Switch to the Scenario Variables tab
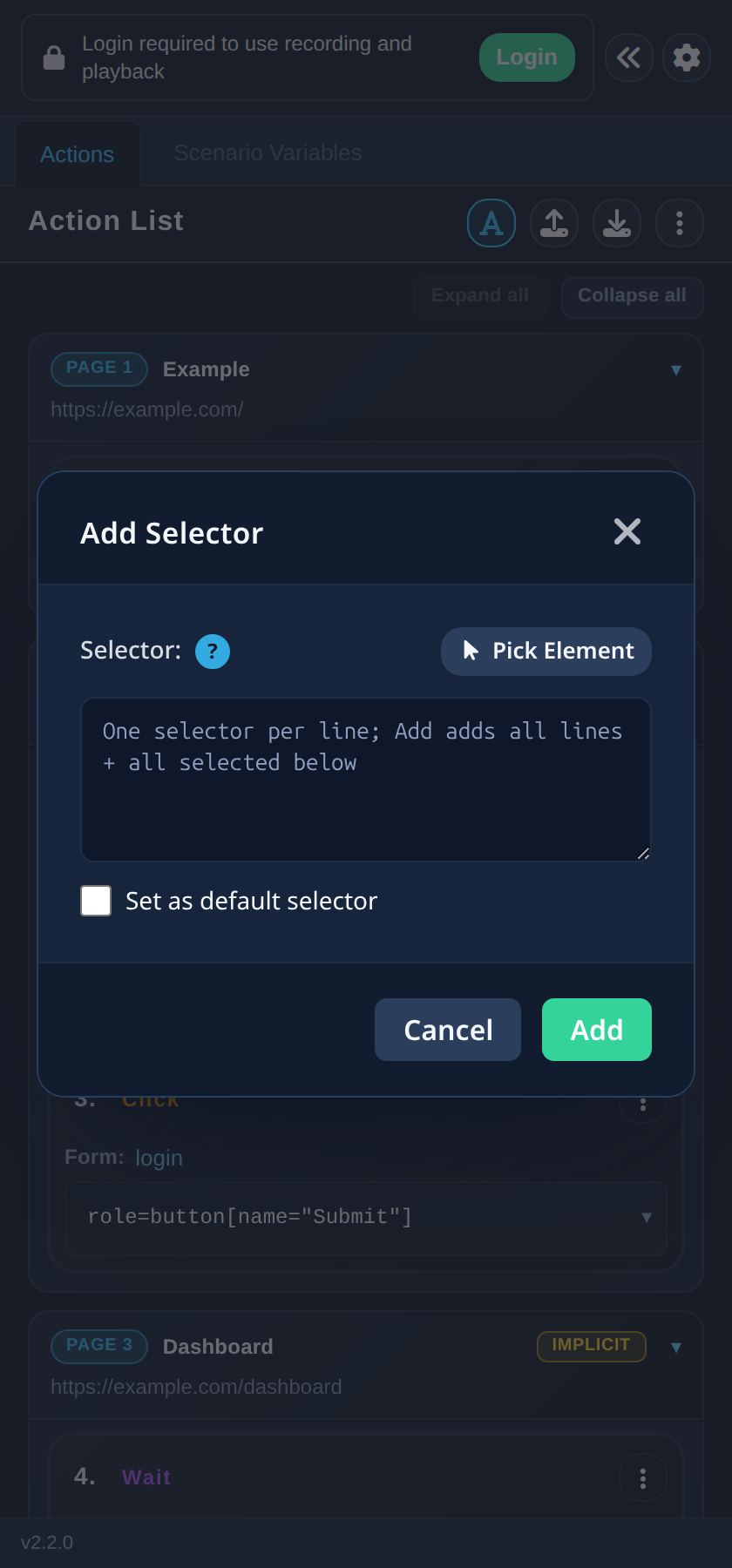This screenshot has height=1568, width=732. [x=268, y=153]
